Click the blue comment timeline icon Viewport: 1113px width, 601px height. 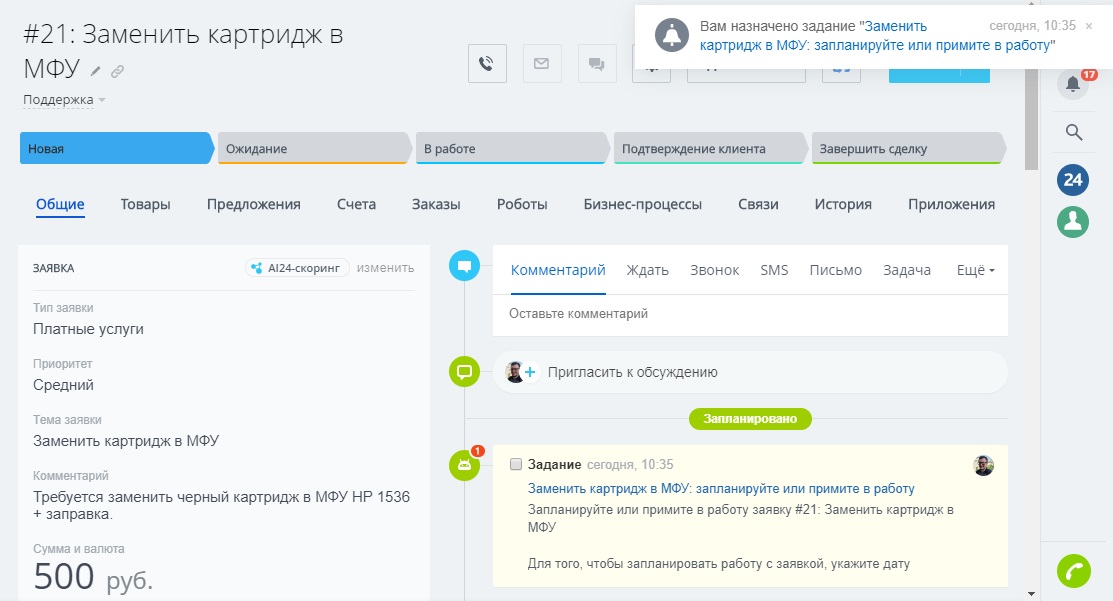(464, 266)
